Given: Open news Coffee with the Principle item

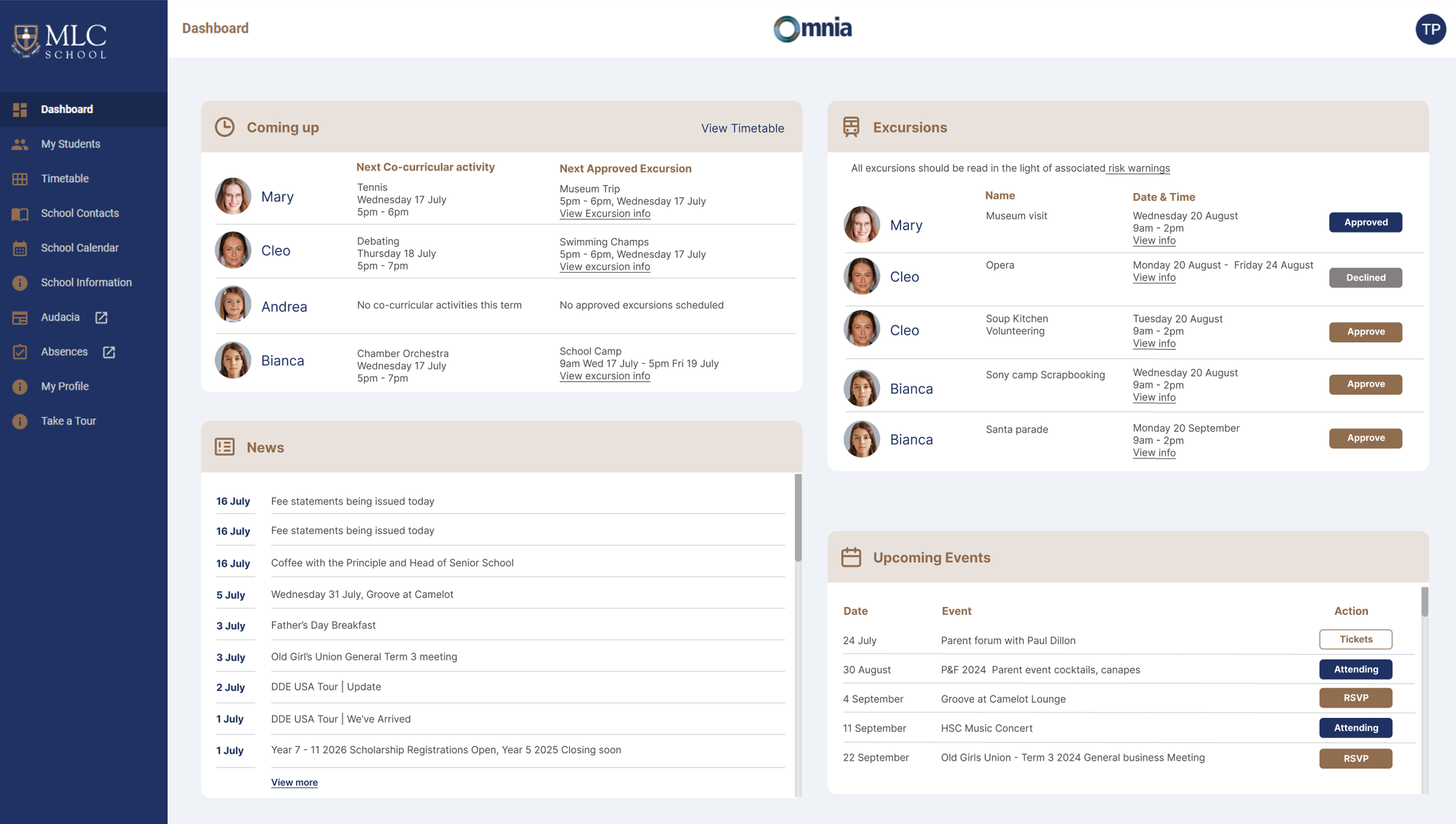Looking at the screenshot, I should (x=392, y=563).
